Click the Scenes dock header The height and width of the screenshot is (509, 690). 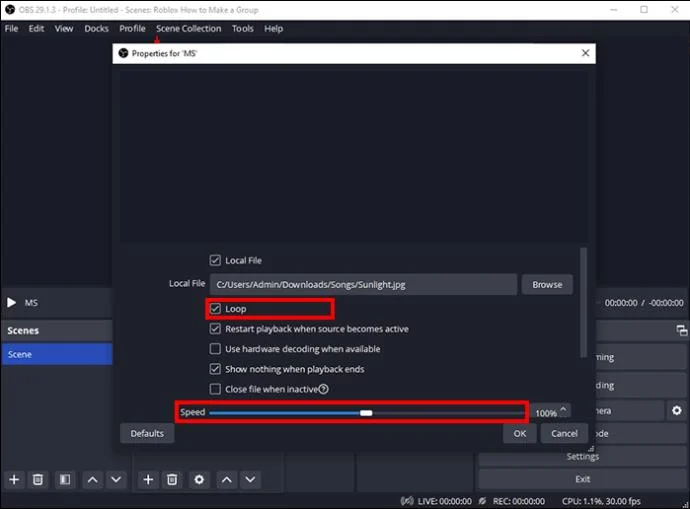(57, 330)
